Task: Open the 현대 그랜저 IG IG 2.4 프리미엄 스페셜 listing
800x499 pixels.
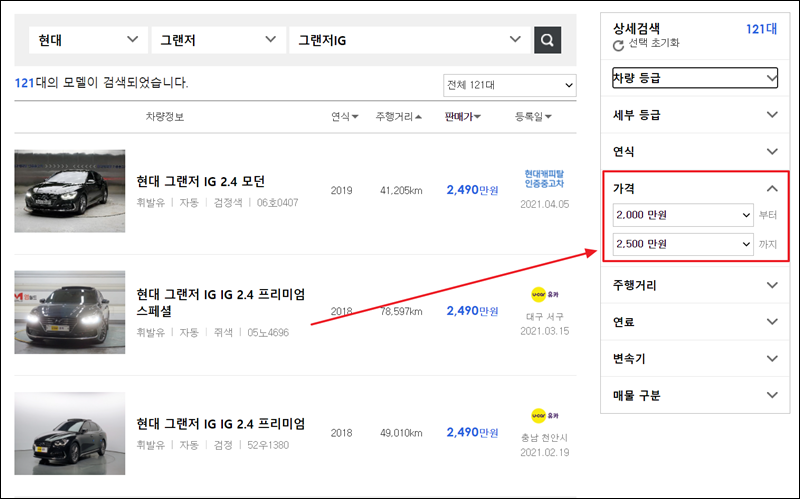Action: tap(220, 303)
